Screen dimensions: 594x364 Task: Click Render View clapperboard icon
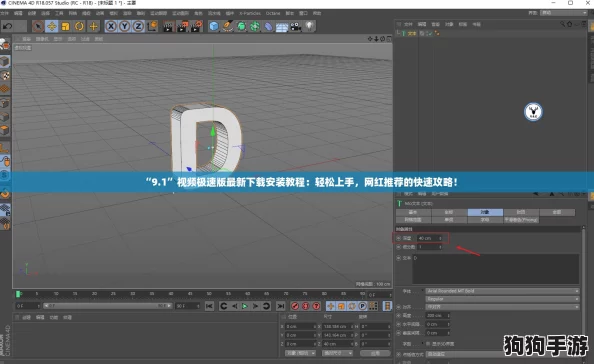coord(168,26)
